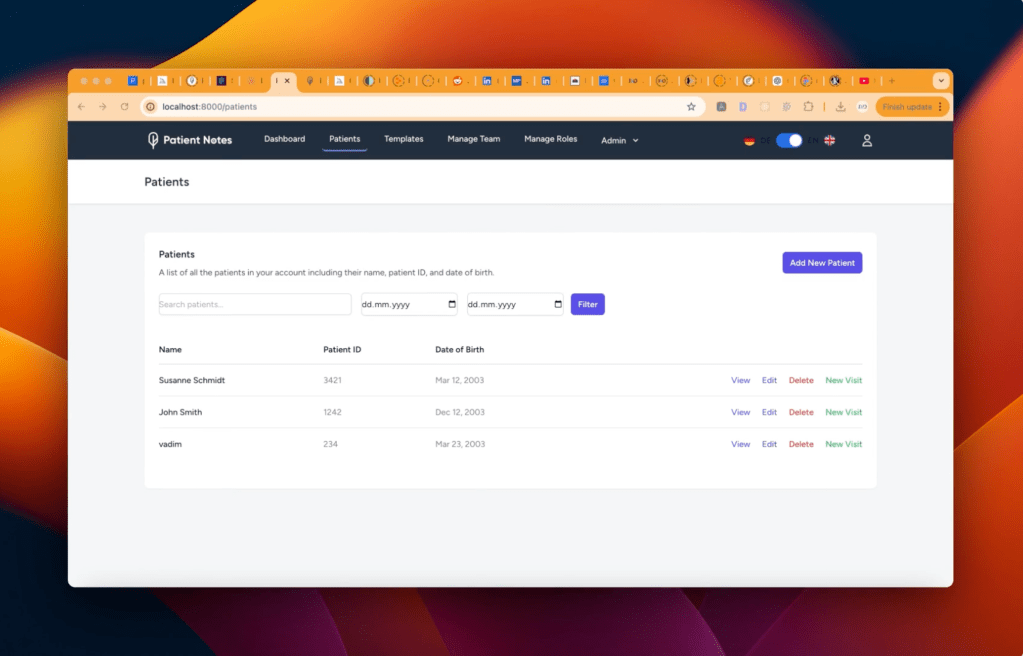View vadim's record
Screen dimensions: 1023x656
pos(741,444)
